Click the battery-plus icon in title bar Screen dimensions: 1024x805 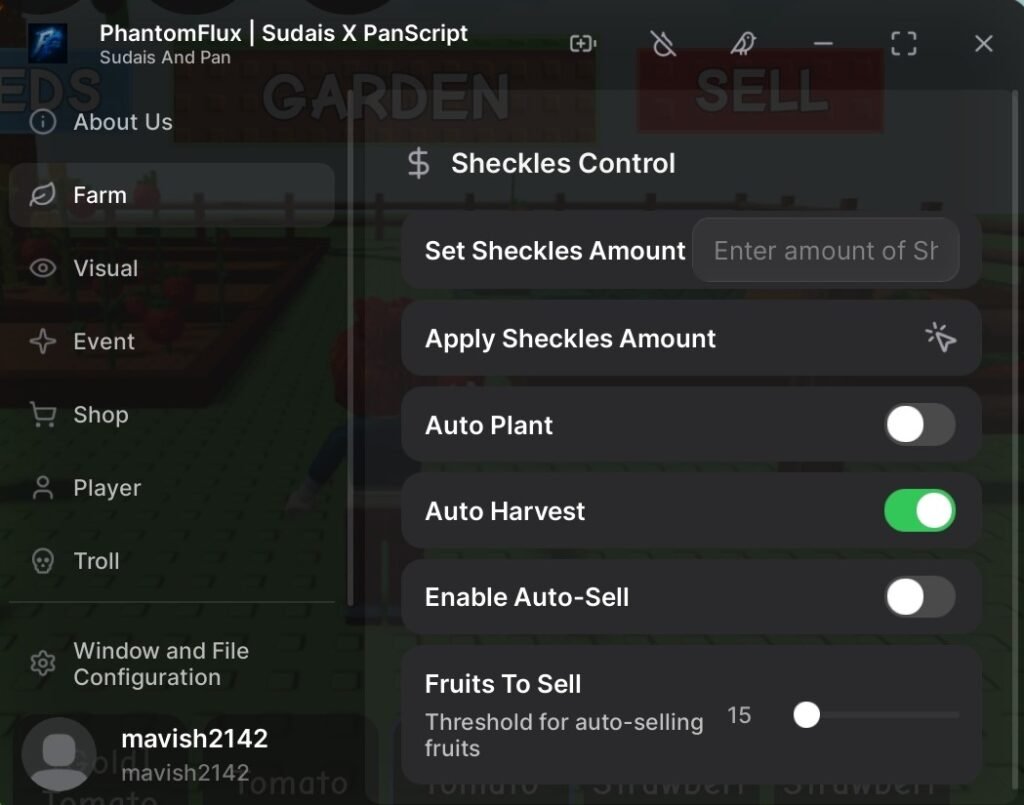click(583, 43)
